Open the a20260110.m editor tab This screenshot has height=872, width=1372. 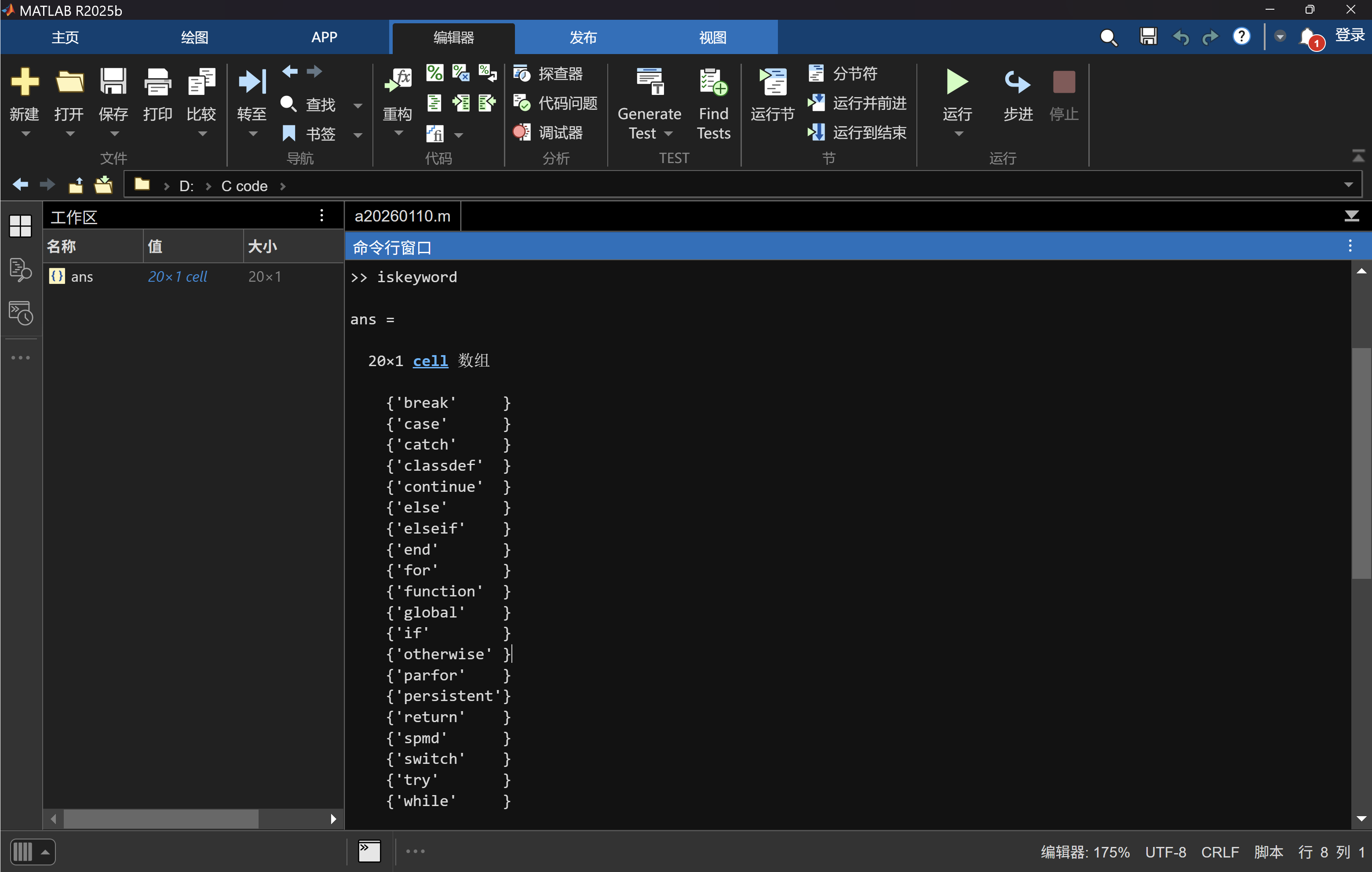[x=402, y=216]
